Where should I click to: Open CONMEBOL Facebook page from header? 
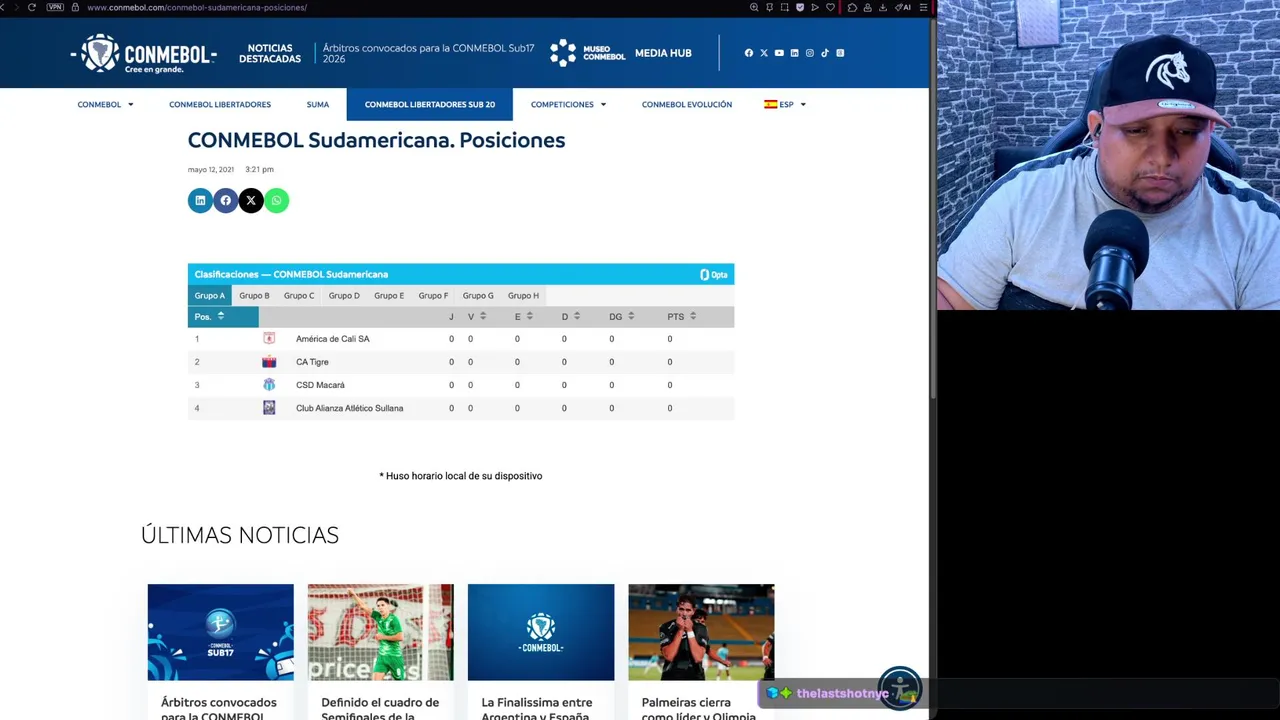(748, 53)
